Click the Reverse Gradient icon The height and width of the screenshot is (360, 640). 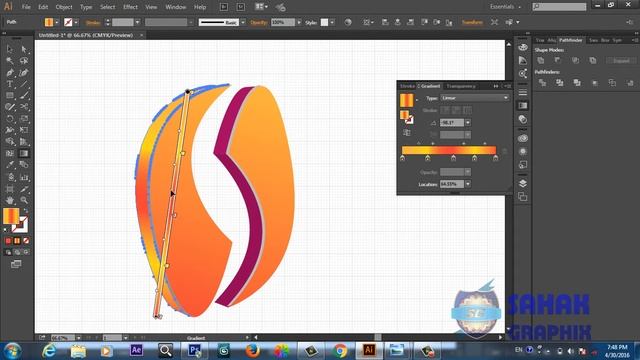pyautogui.click(x=407, y=133)
